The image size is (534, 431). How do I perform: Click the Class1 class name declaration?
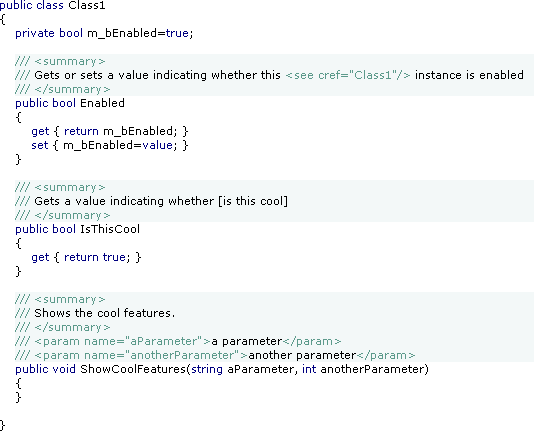87,5
